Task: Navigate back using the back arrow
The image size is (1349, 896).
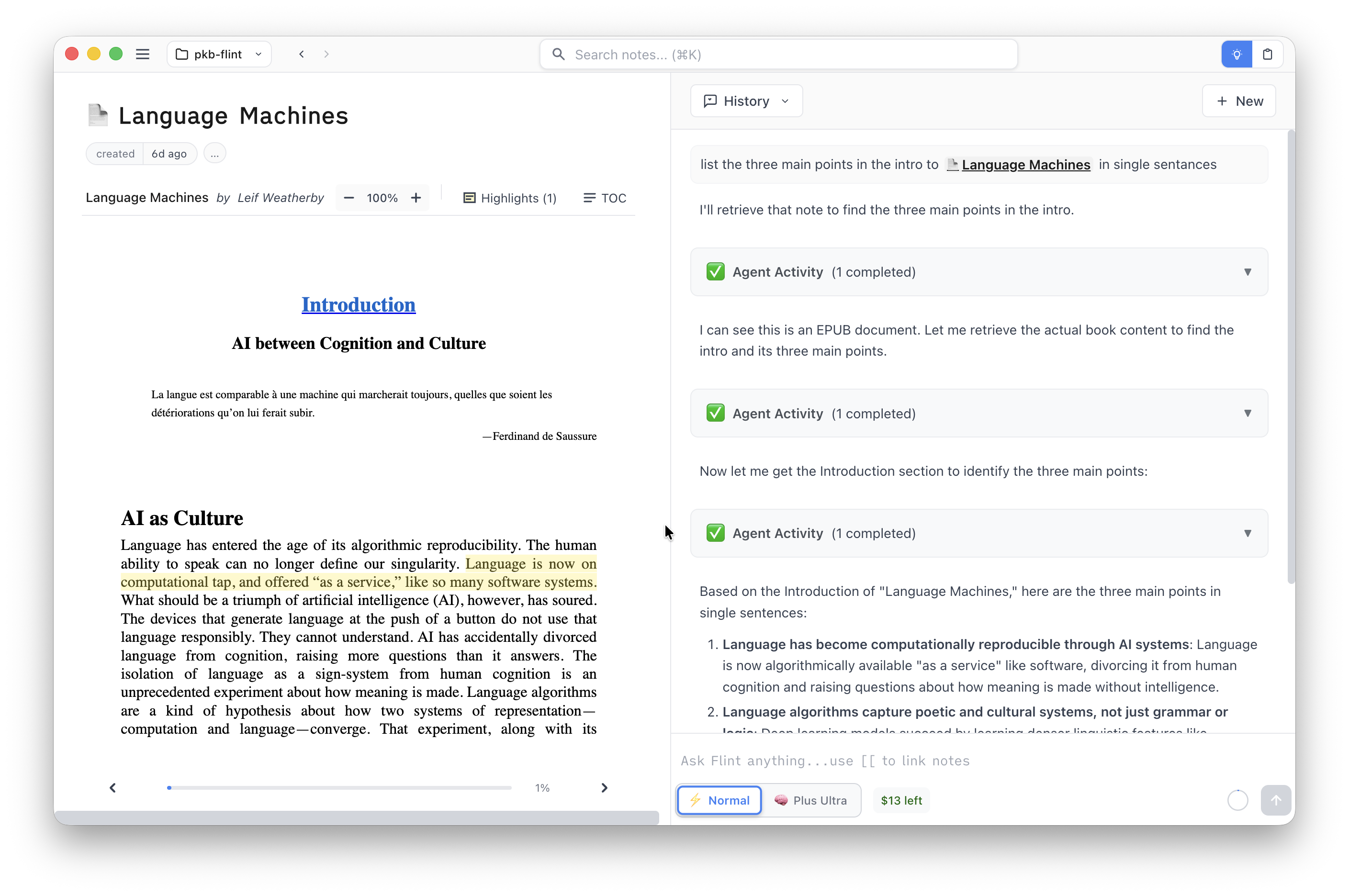Action: click(x=301, y=54)
